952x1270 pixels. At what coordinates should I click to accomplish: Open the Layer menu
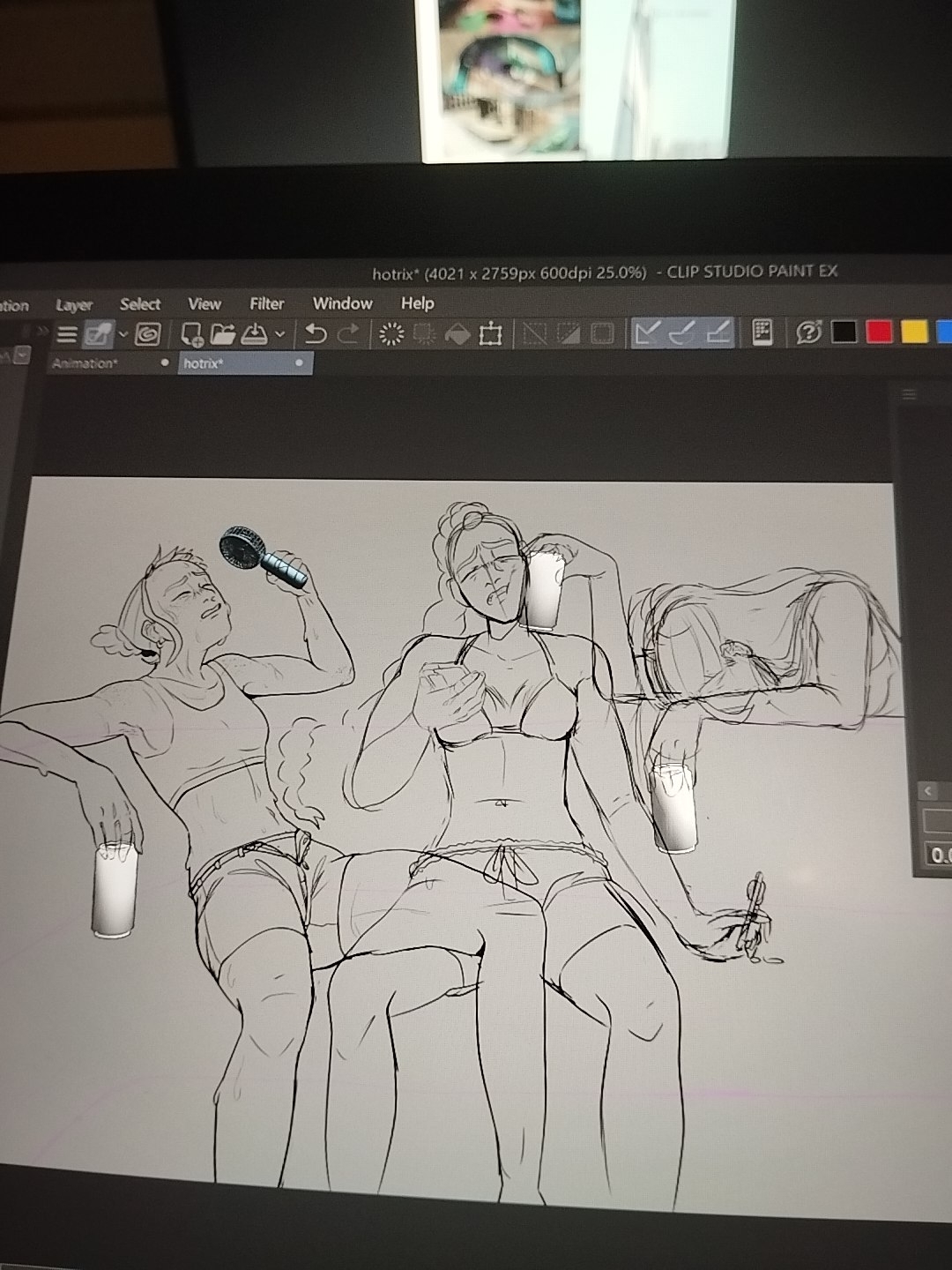(x=74, y=305)
